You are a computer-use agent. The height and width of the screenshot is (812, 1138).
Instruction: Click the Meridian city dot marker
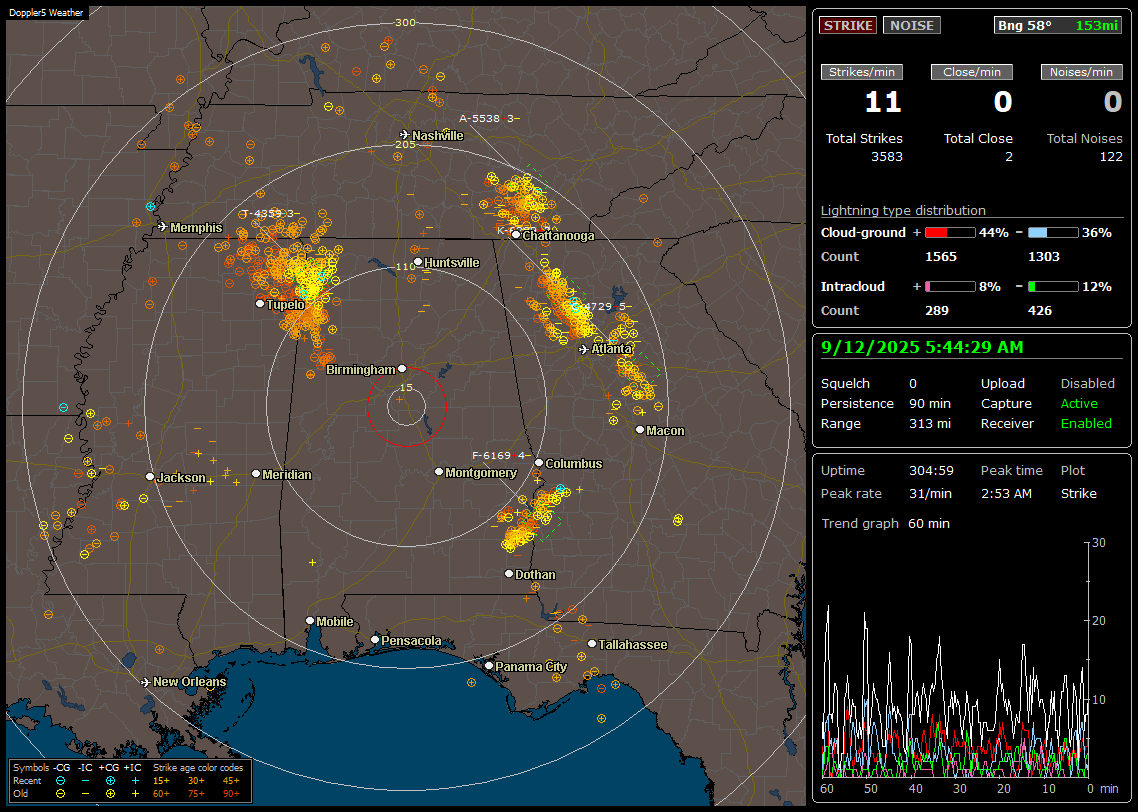pyautogui.click(x=256, y=474)
